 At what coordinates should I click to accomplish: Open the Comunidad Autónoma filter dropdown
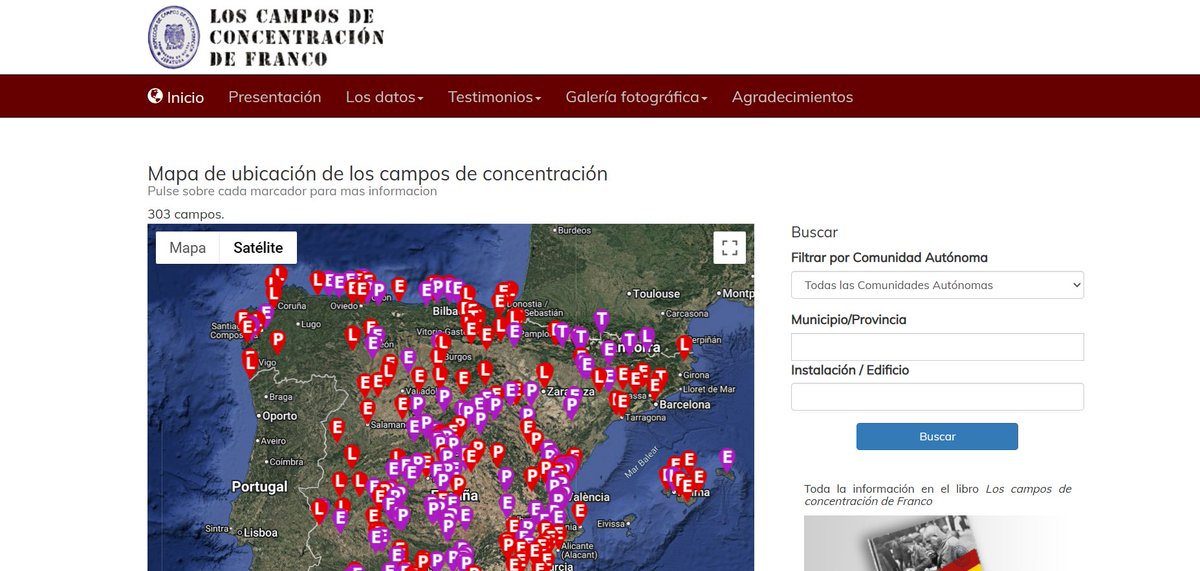click(937, 285)
